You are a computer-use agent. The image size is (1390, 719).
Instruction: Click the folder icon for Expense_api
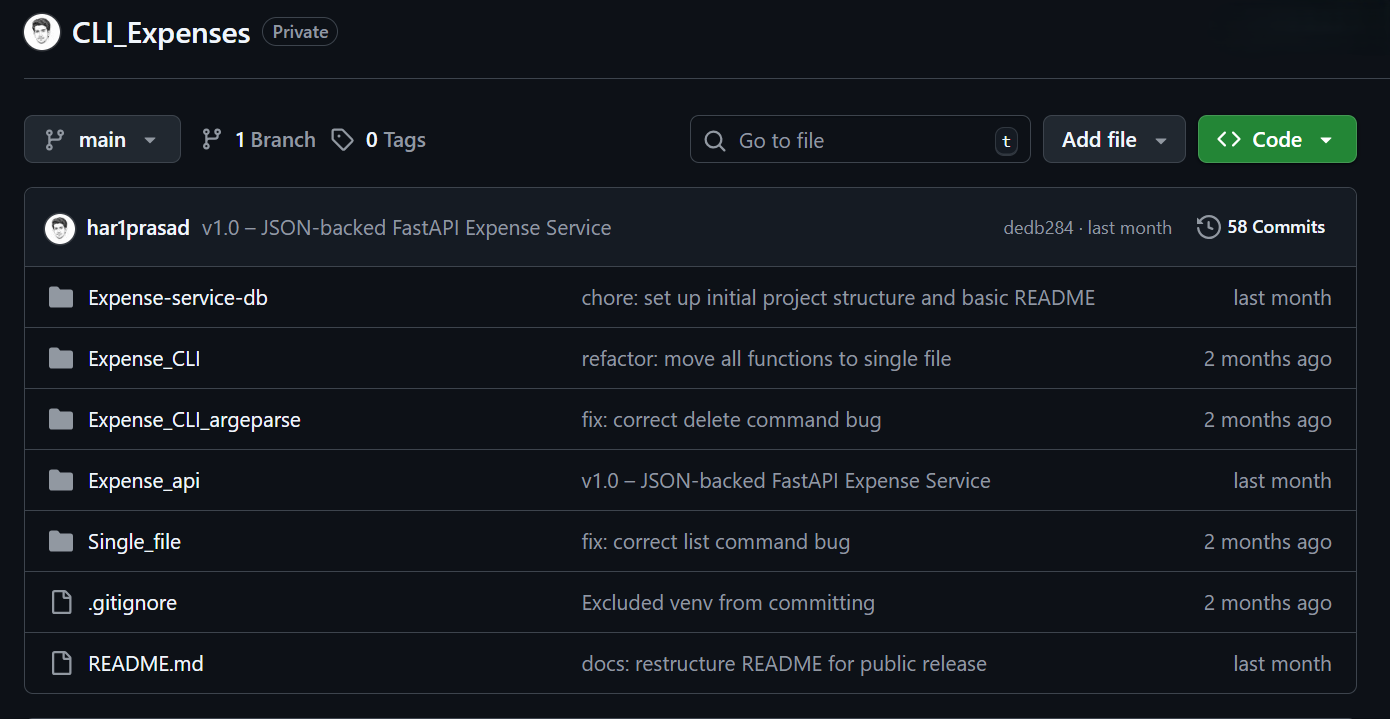(60, 480)
